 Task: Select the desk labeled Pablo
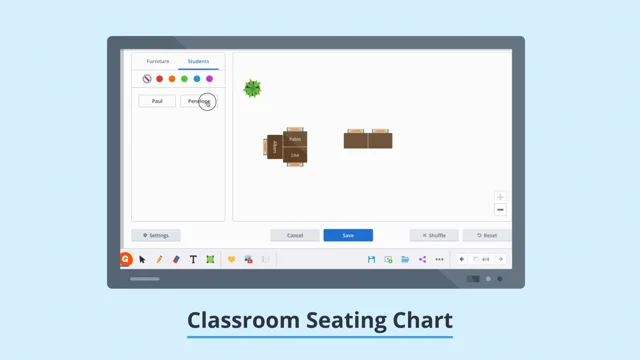(x=295, y=139)
